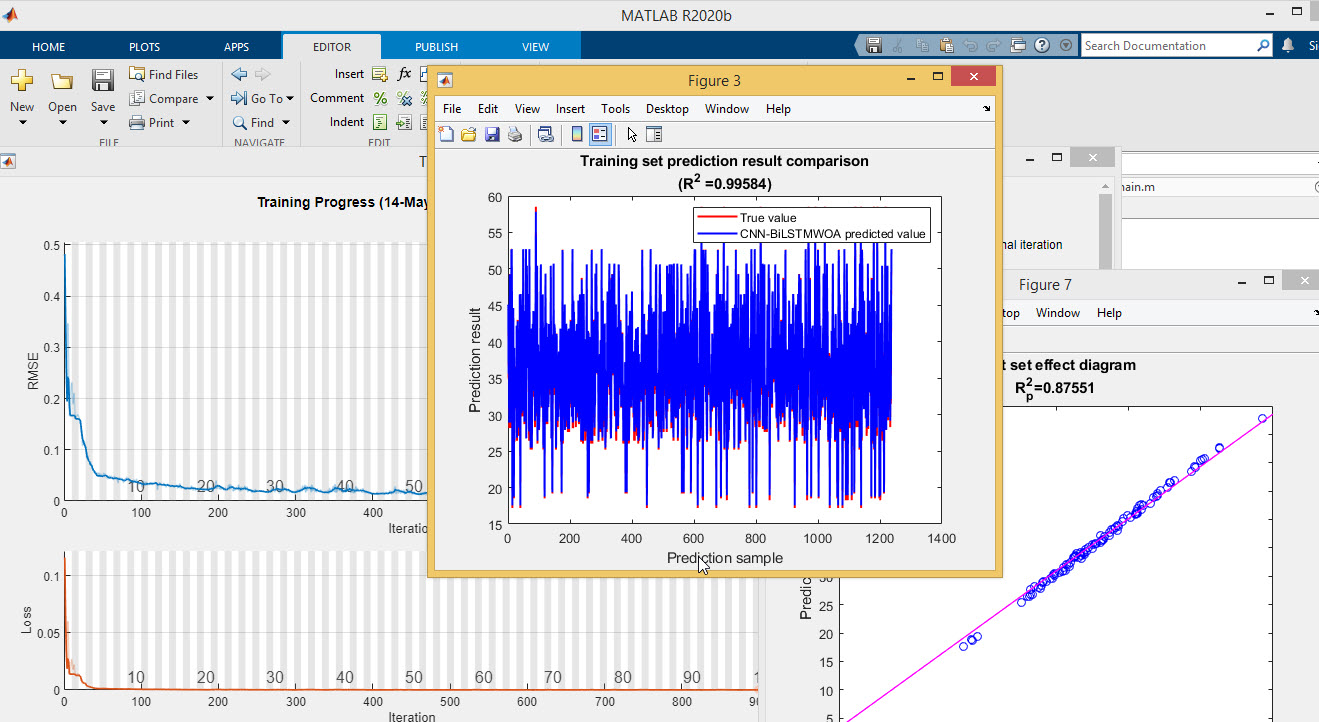
Task: Click the New file icon in Editor ribbon
Action: (x=21, y=81)
